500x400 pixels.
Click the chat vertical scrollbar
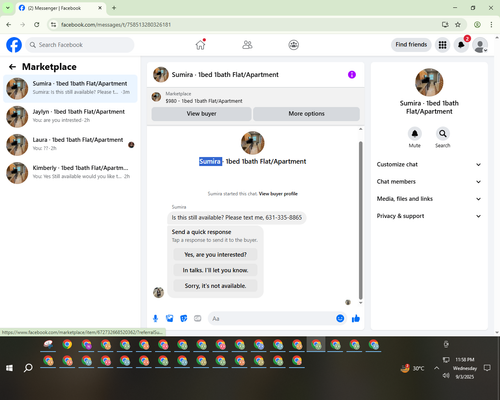click(360, 220)
